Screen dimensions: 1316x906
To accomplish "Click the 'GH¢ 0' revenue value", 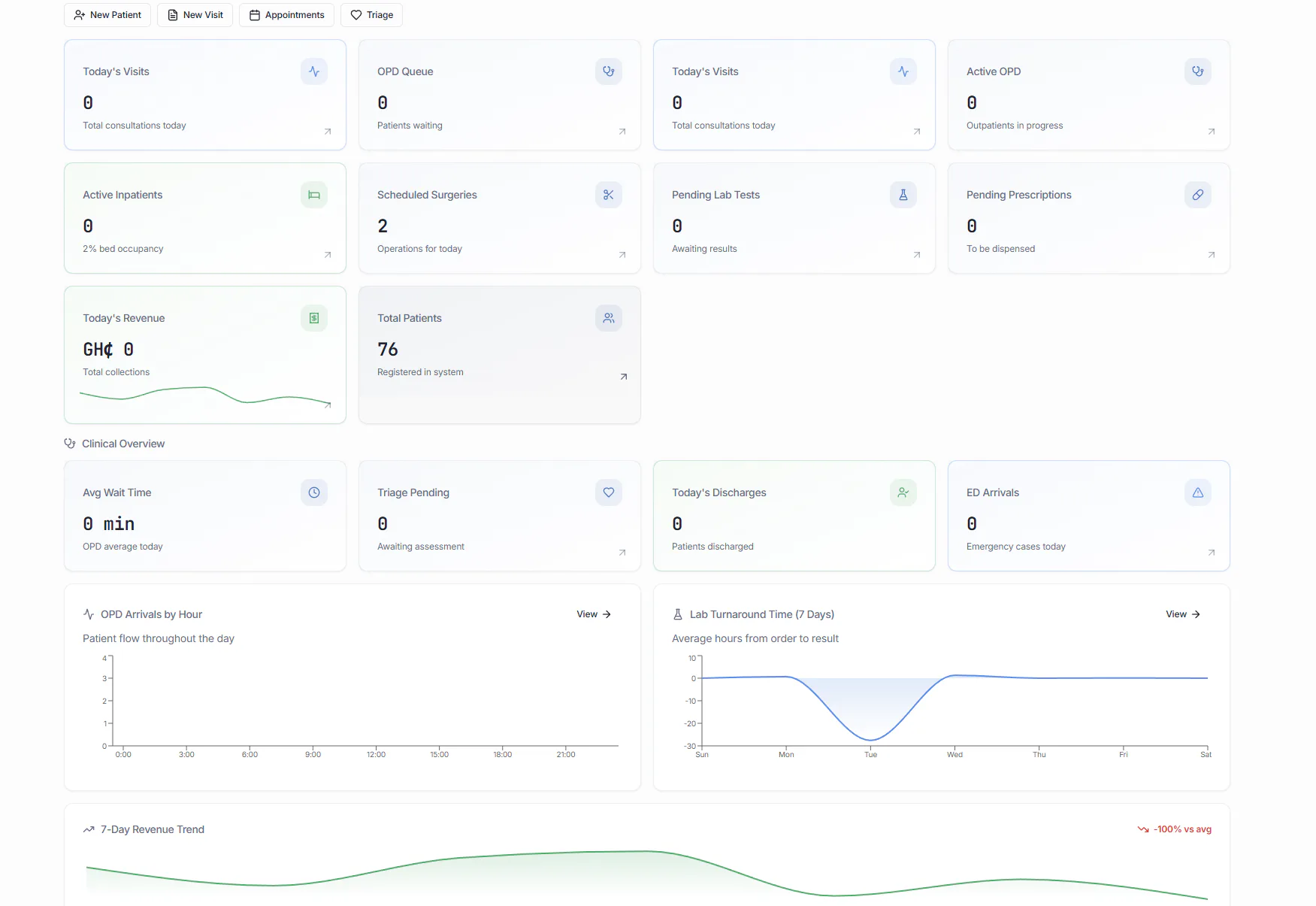I will coord(108,350).
